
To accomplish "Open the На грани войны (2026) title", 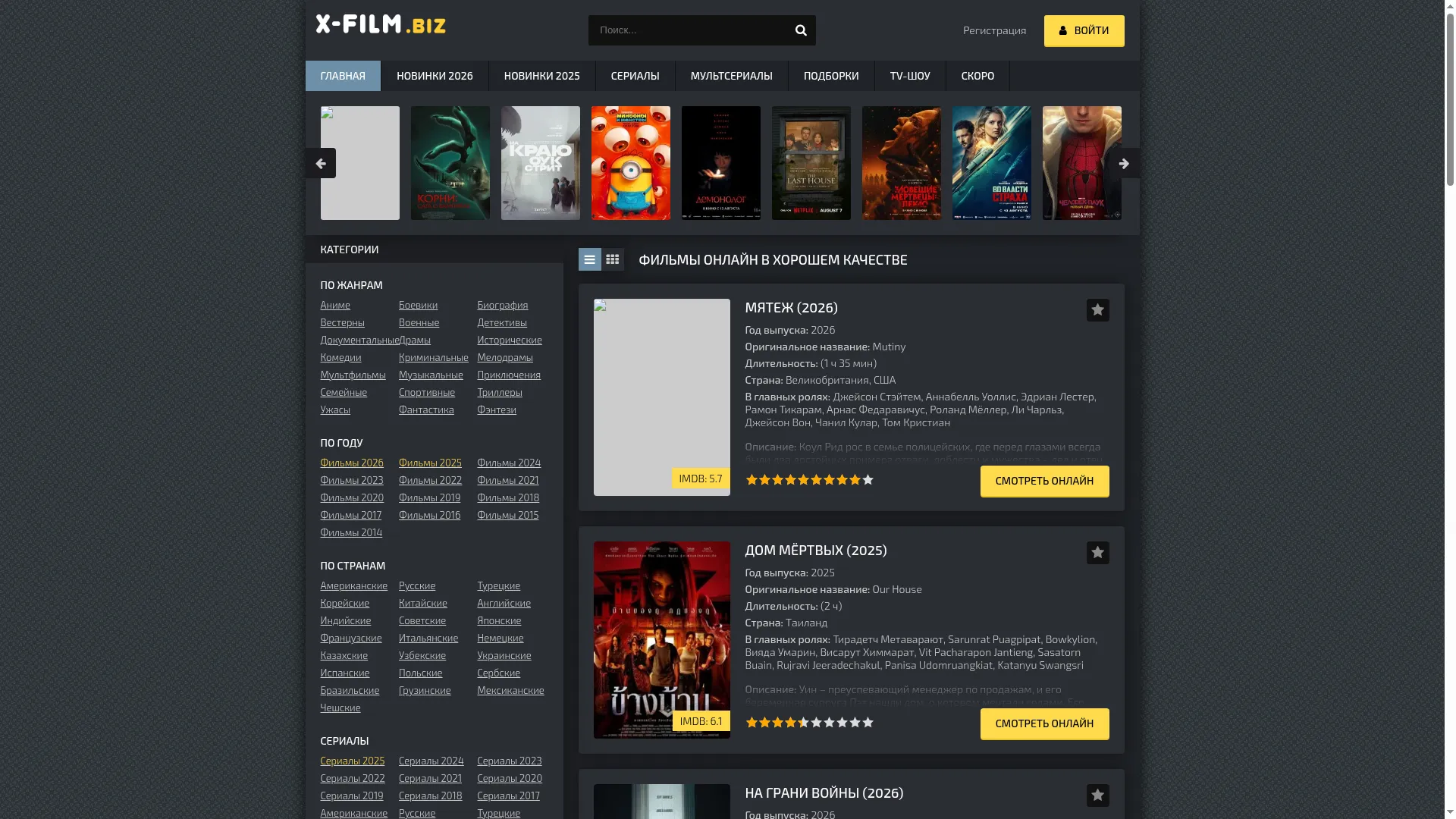I will 824,792.
